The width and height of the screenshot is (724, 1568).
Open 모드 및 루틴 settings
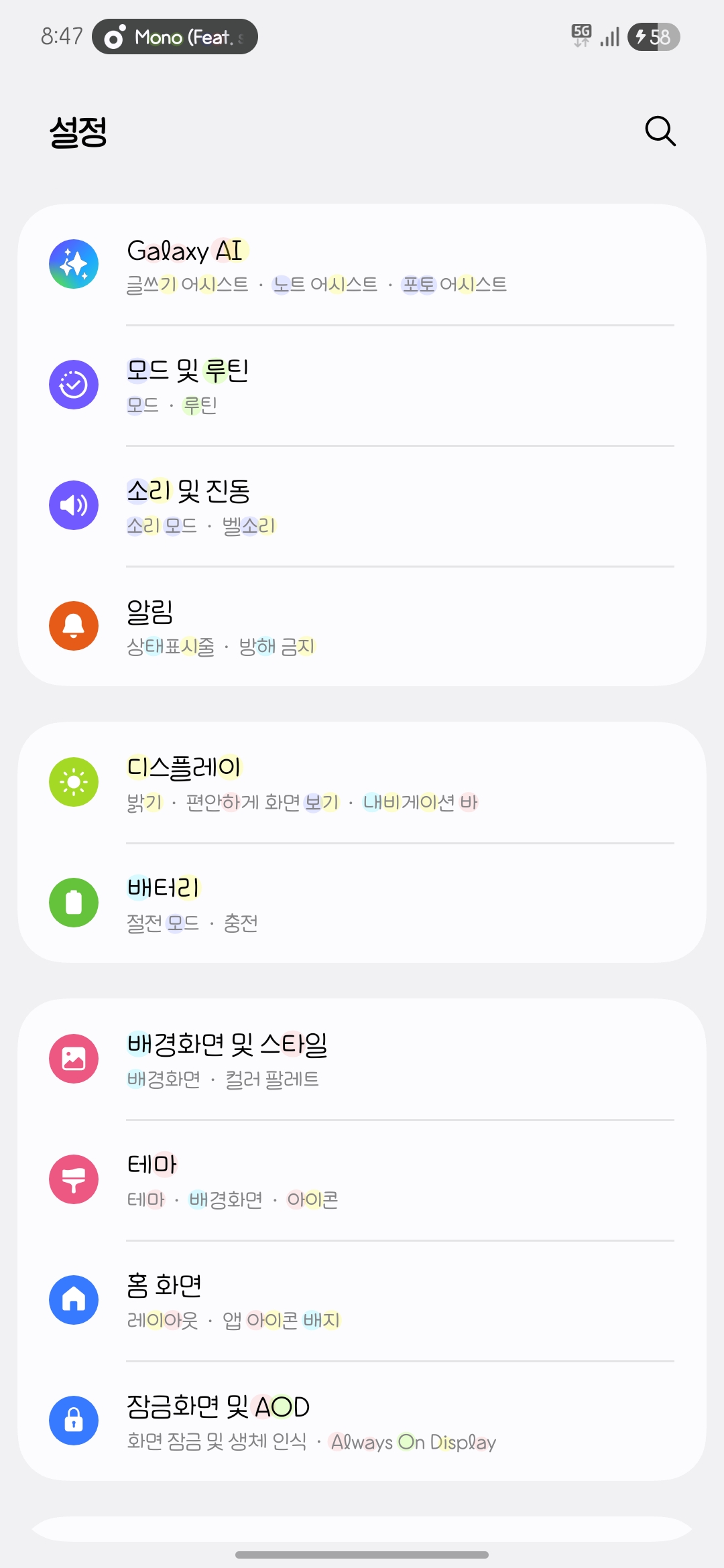click(362, 385)
